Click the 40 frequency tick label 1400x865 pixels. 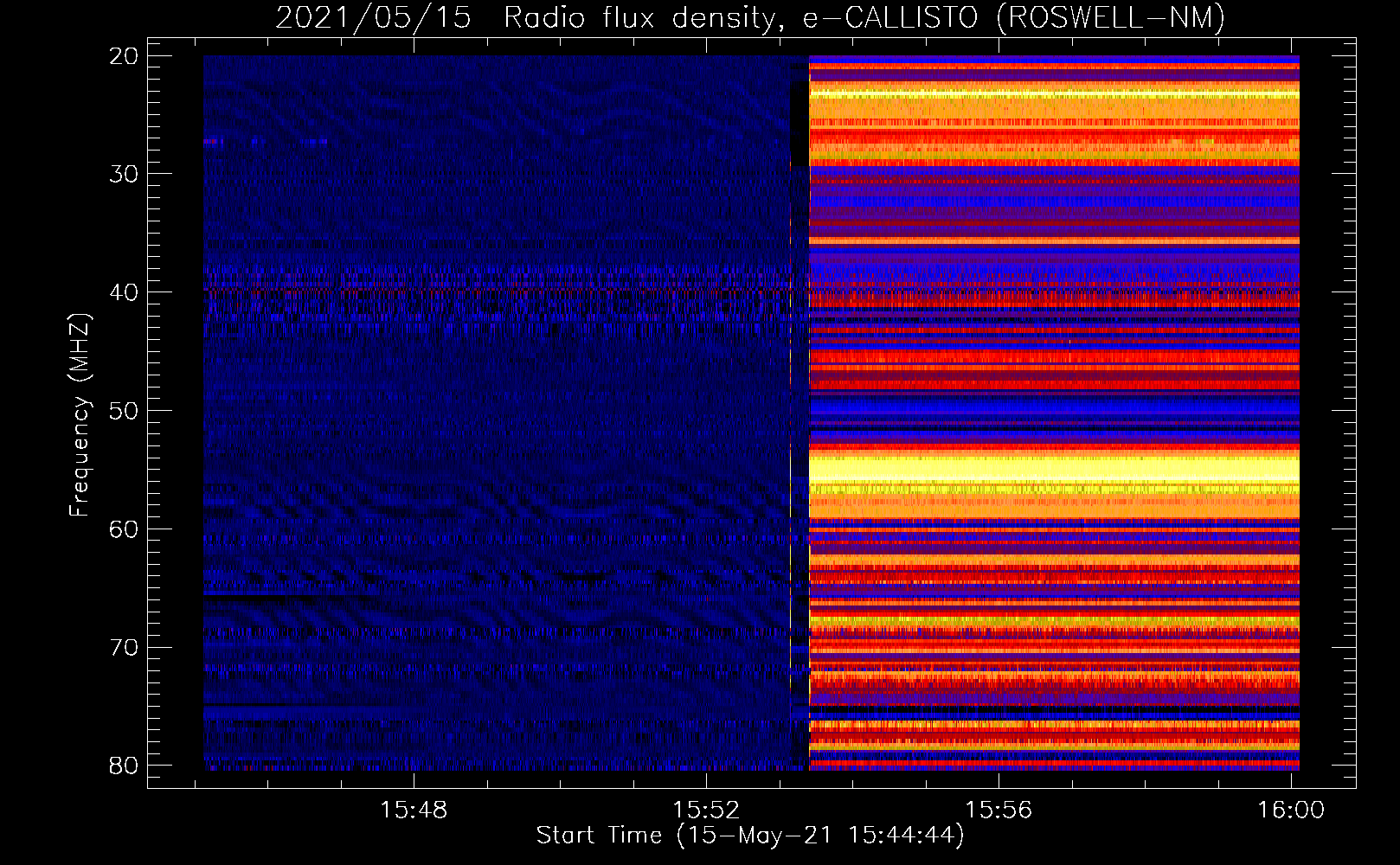pyautogui.click(x=123, y=292)
